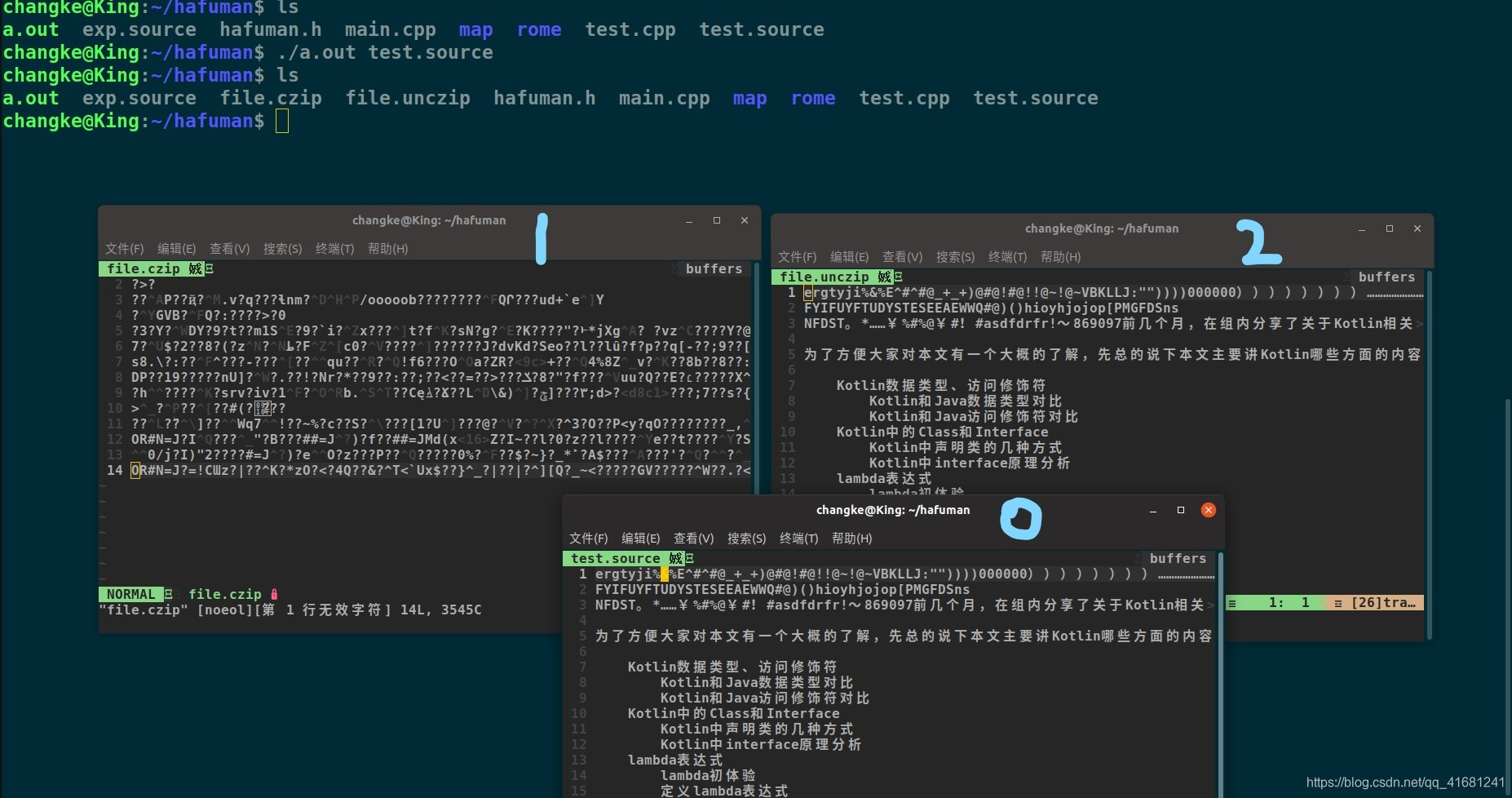Minimize the file.czip terminal window
The height and width of the screenshot is (798, 1512).
[x=689, y=221]
